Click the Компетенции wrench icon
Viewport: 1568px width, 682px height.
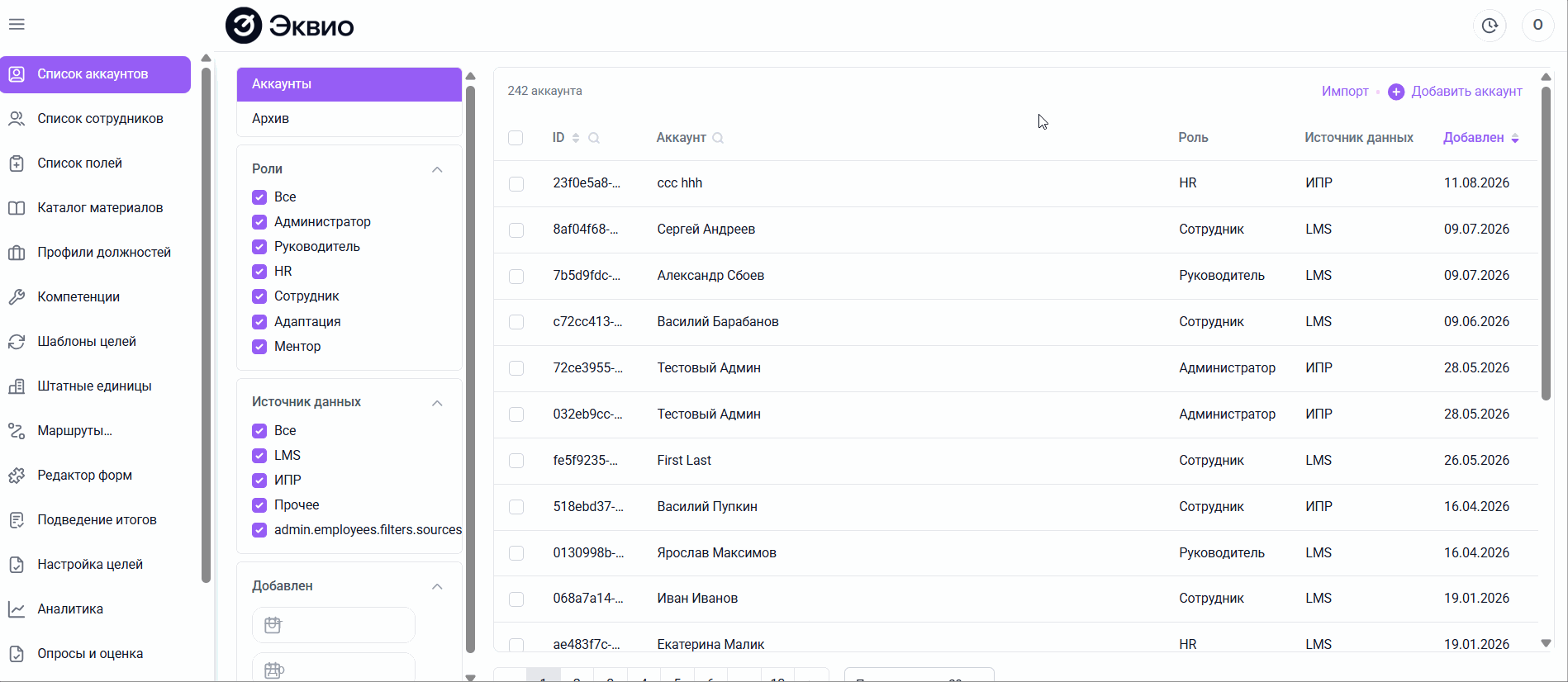point(17,297)
